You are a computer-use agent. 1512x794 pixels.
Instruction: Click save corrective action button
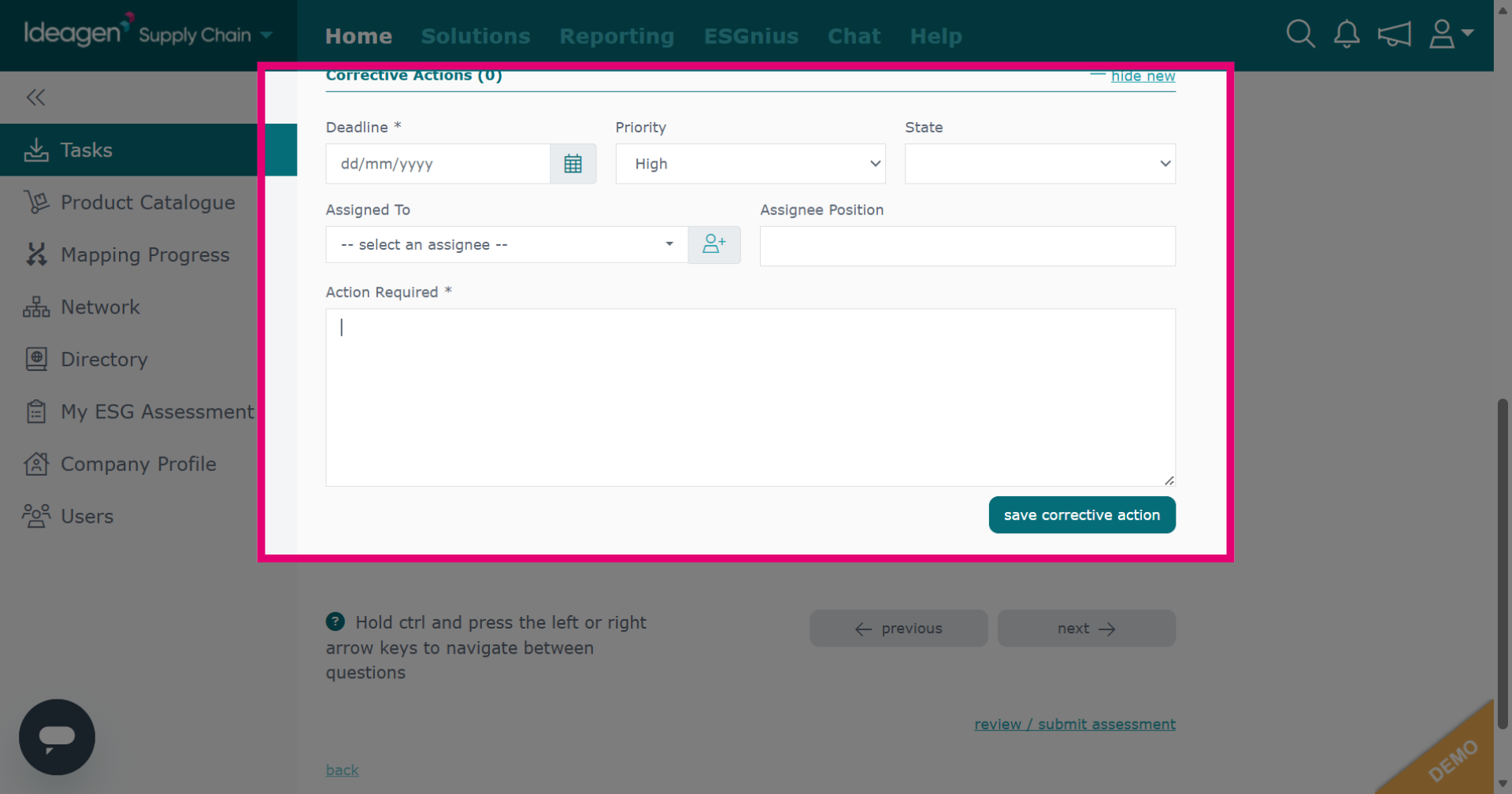1082,514
